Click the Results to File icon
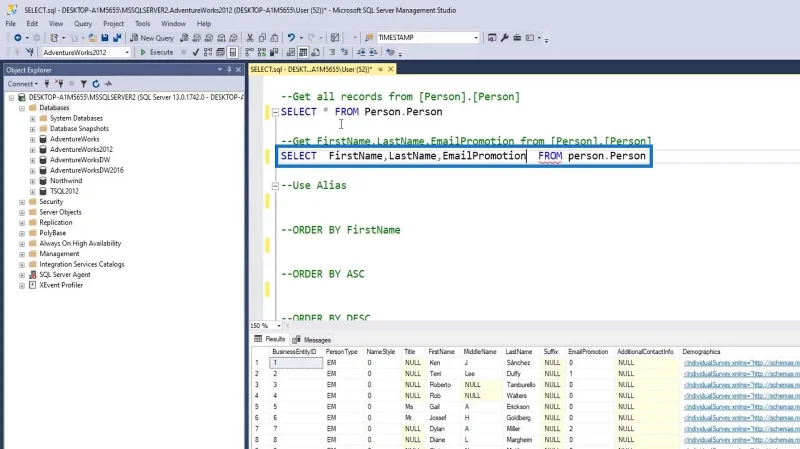The height and width of the screenshot is (449, 800). coord(315,52)
